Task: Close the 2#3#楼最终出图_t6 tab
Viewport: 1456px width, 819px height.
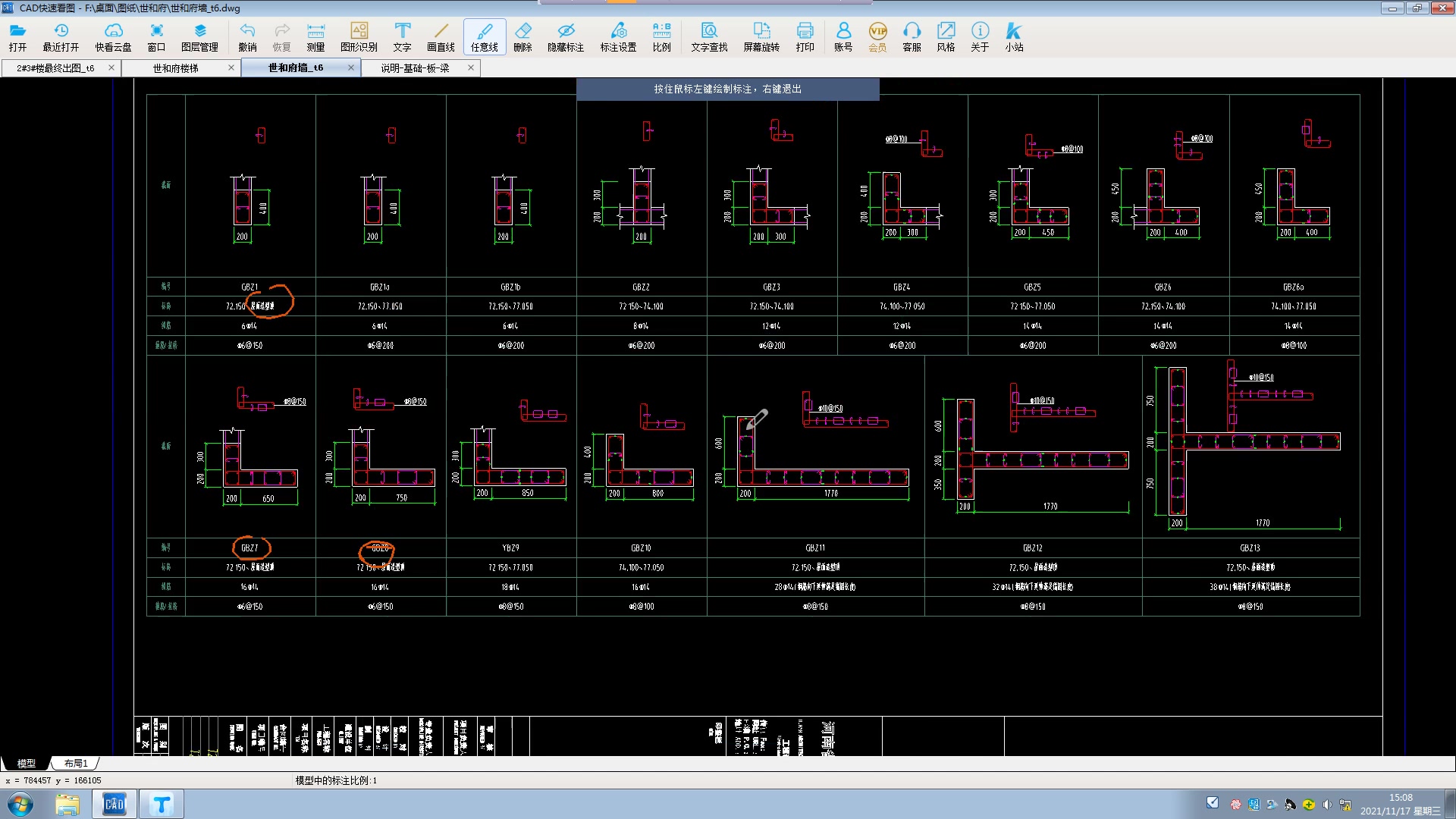Action: pyautogui.click(x=111, y=67)
